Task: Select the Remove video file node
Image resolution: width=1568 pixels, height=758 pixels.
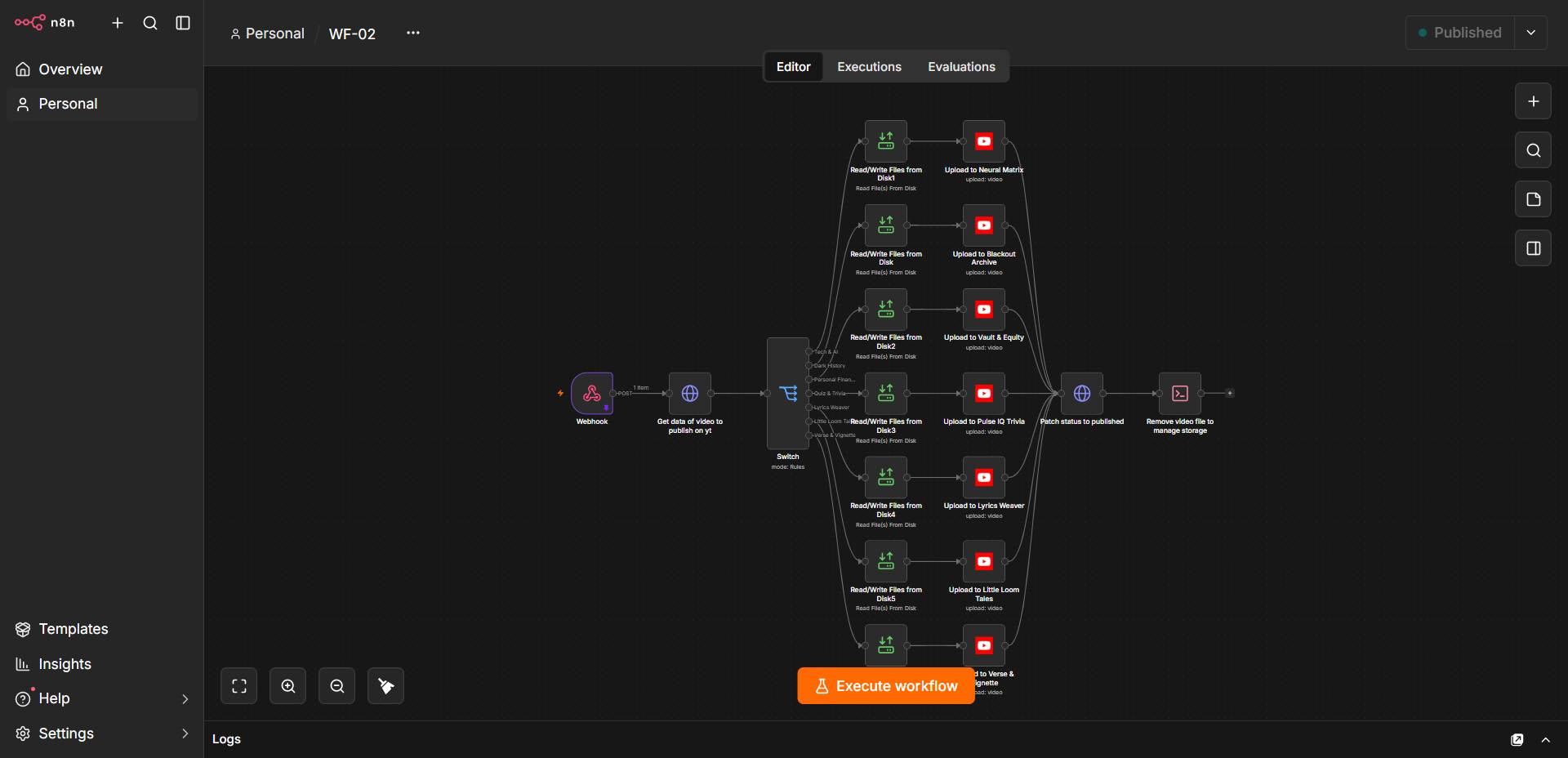Action: 1180,394
